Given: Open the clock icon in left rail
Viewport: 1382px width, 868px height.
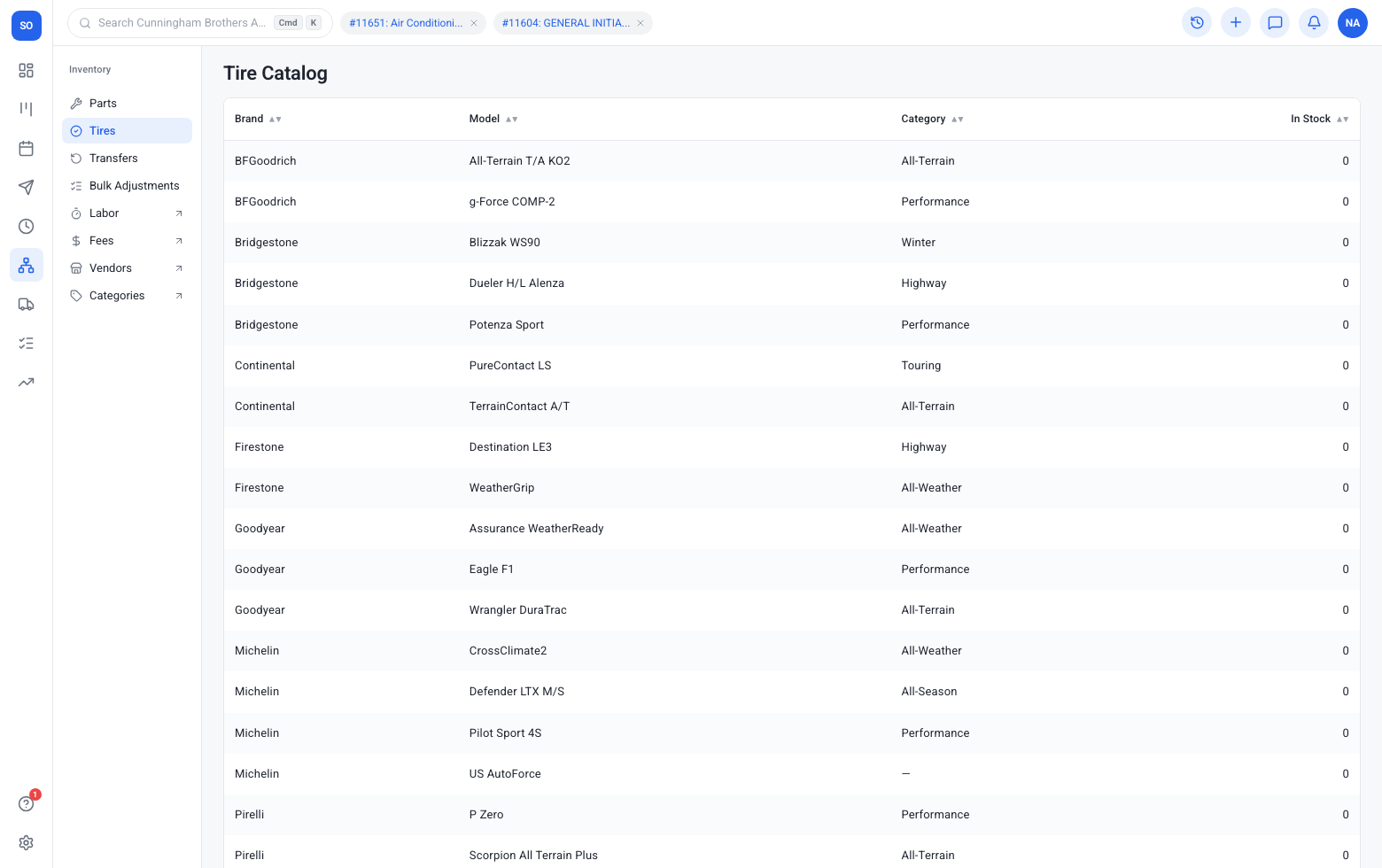Looking at the screenshot, I should pos(27,226).
